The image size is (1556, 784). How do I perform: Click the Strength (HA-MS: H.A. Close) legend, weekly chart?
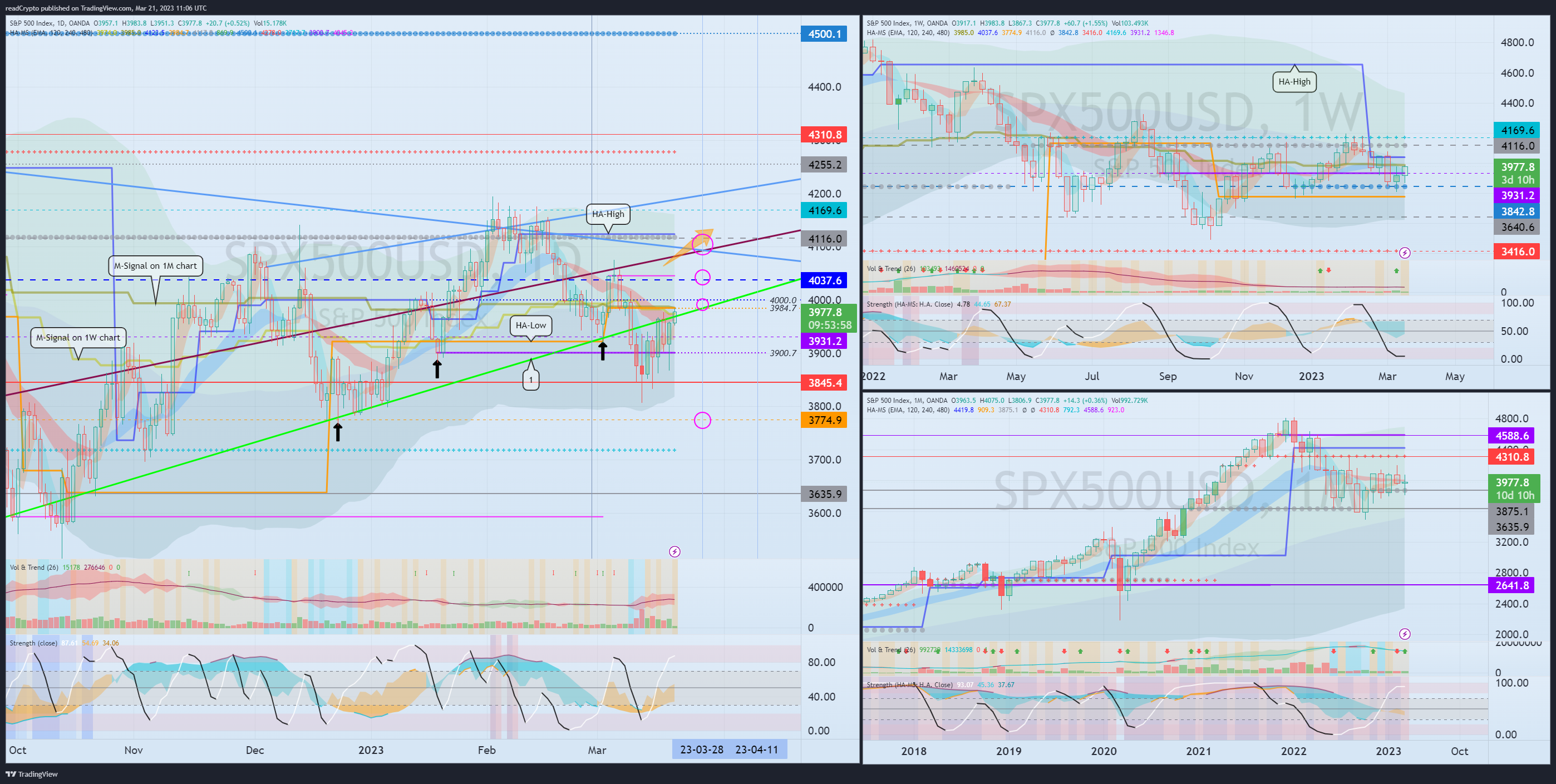[x=910, y=304]
